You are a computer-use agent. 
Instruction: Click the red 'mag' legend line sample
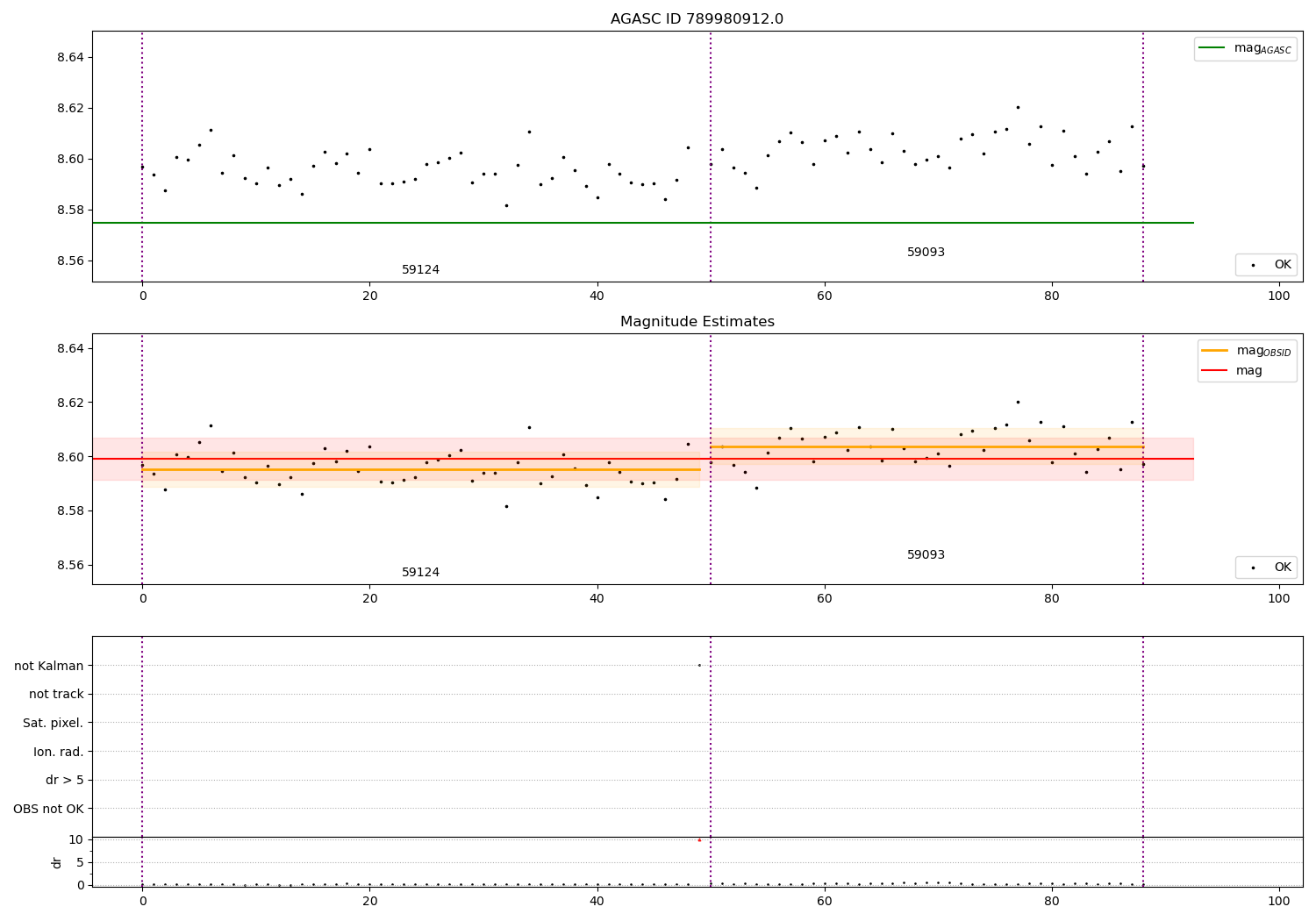[x=1214, y=370]
